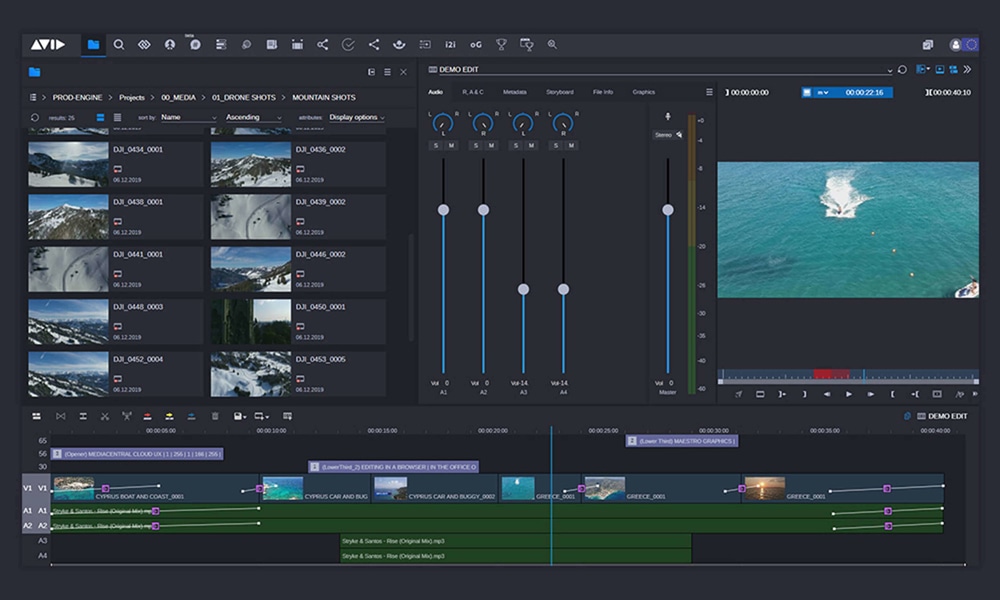Refresh the browse results list
This screenshot has height=600, width=1000.
point(34,118)
